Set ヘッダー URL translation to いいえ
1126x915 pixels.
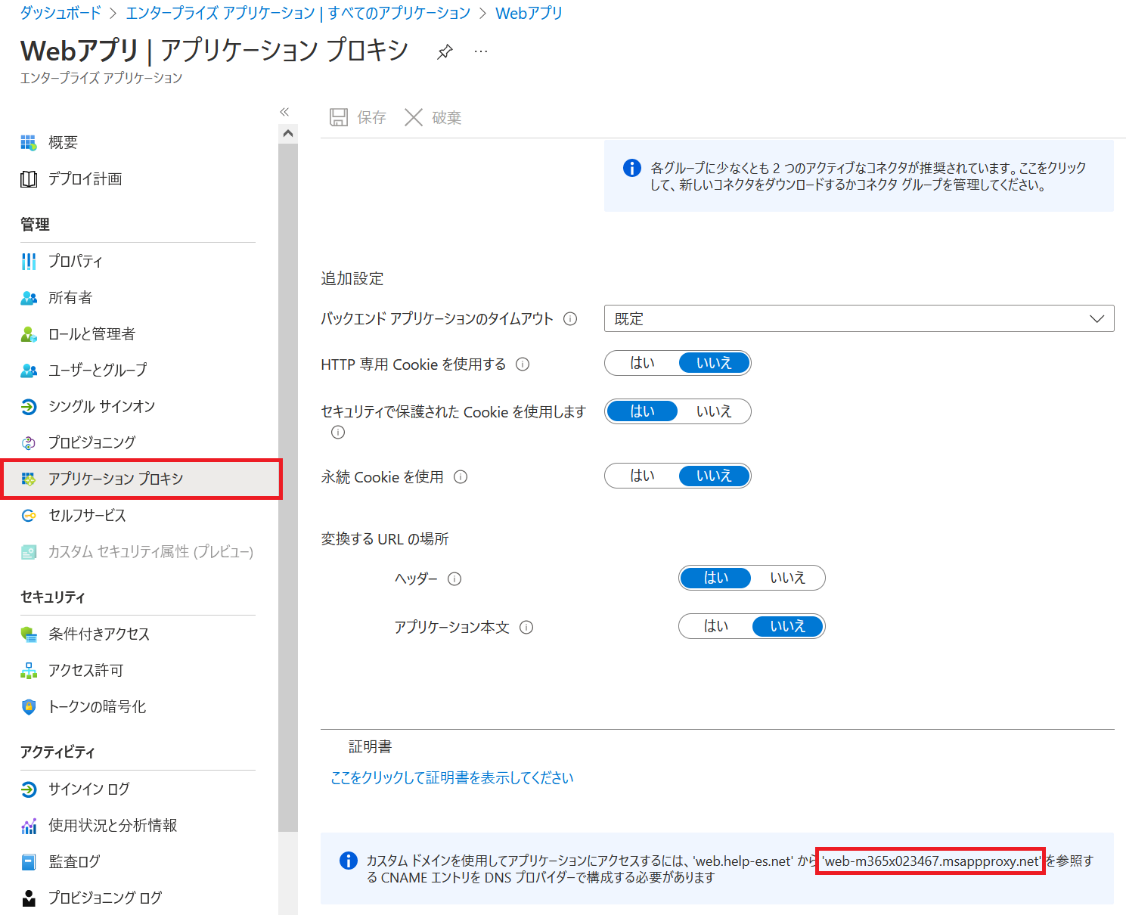click(788, 578)
